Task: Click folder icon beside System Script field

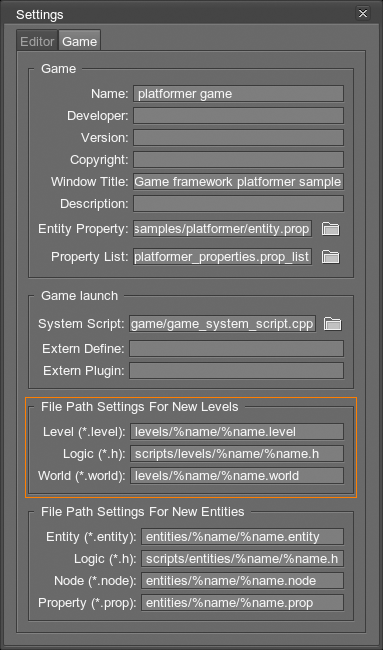Action: point(332,324)
